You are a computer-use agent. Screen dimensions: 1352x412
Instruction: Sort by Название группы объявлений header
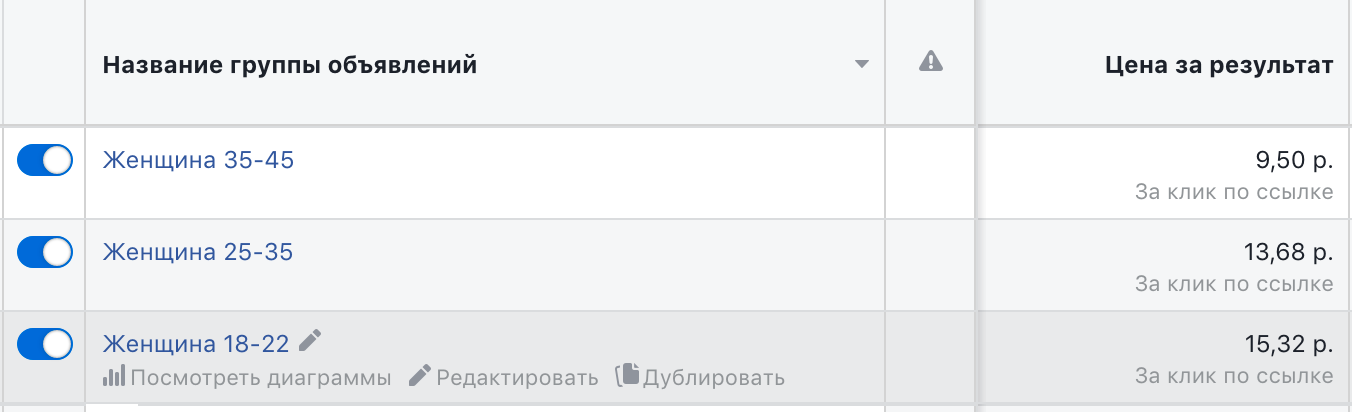pyautogui.click(x=290, y=66)
